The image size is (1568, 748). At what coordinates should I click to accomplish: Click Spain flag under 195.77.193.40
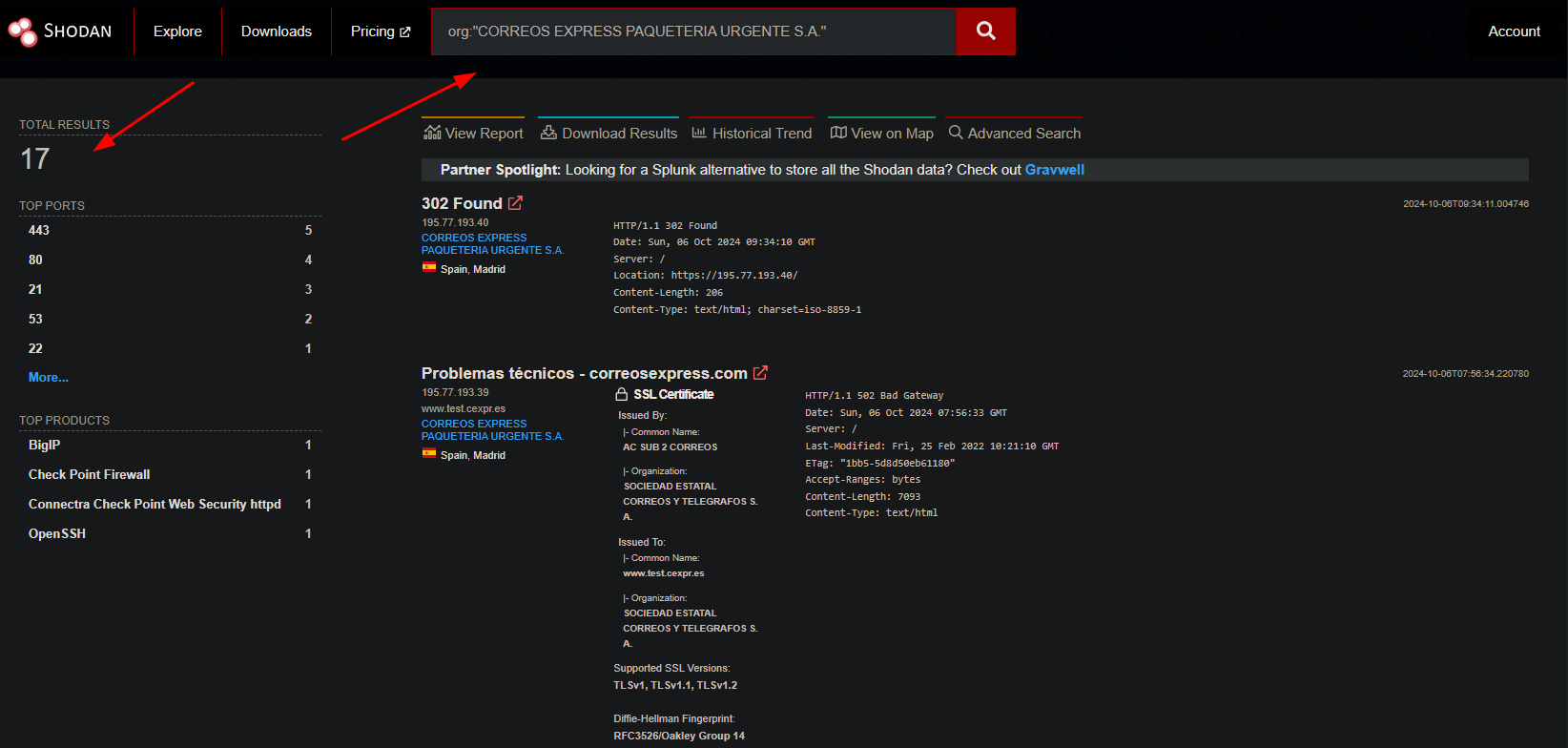pos(429,268)
